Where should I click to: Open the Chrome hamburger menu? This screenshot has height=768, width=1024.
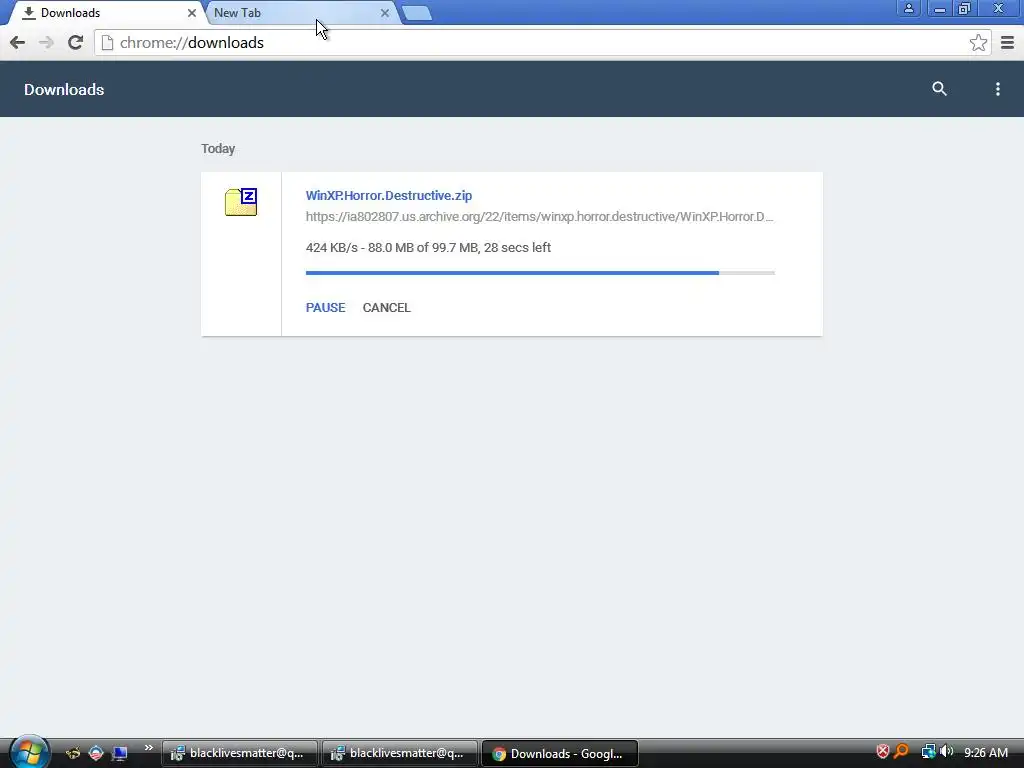pos(1007,42)
